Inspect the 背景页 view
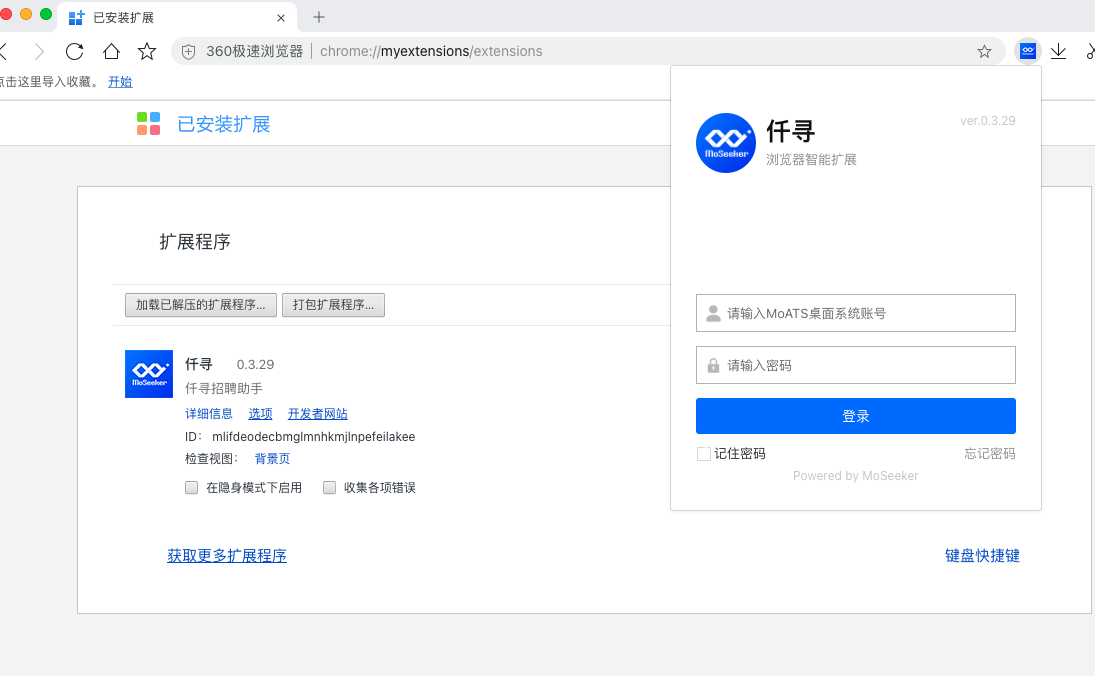 (272, 459)
